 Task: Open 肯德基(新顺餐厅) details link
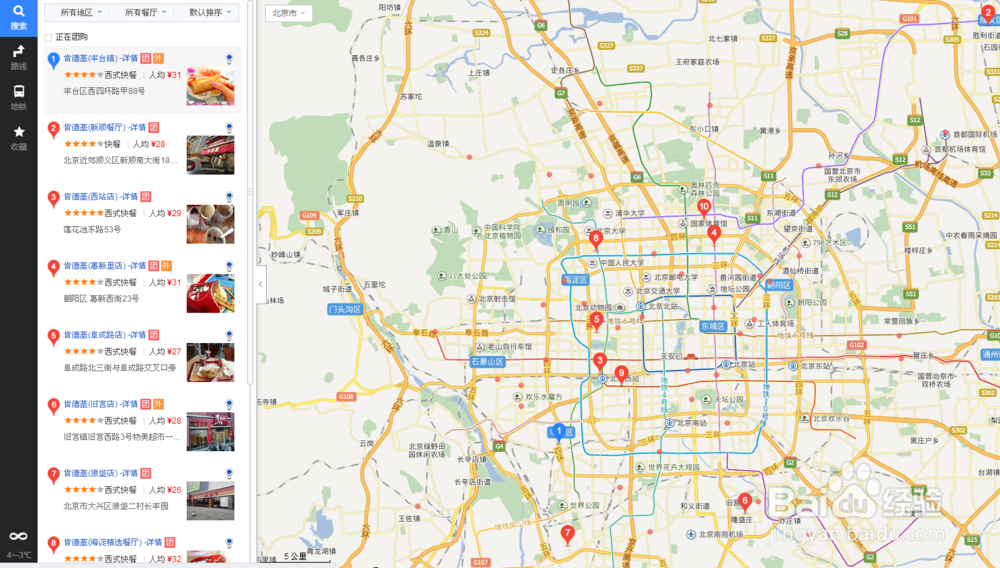pyautogui.click(x=105, y=127)
